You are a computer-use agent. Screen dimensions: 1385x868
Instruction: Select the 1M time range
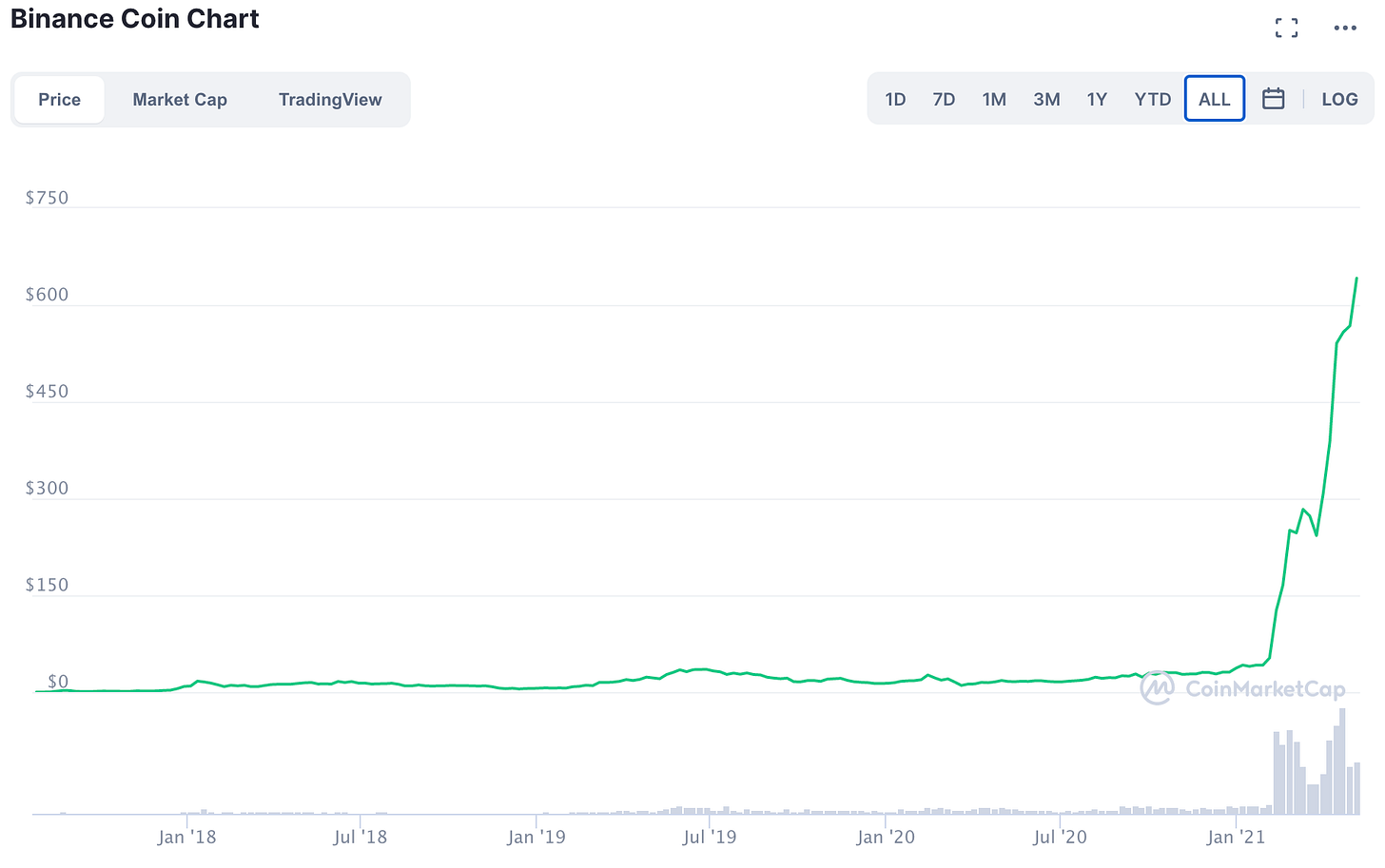[994, 99]
